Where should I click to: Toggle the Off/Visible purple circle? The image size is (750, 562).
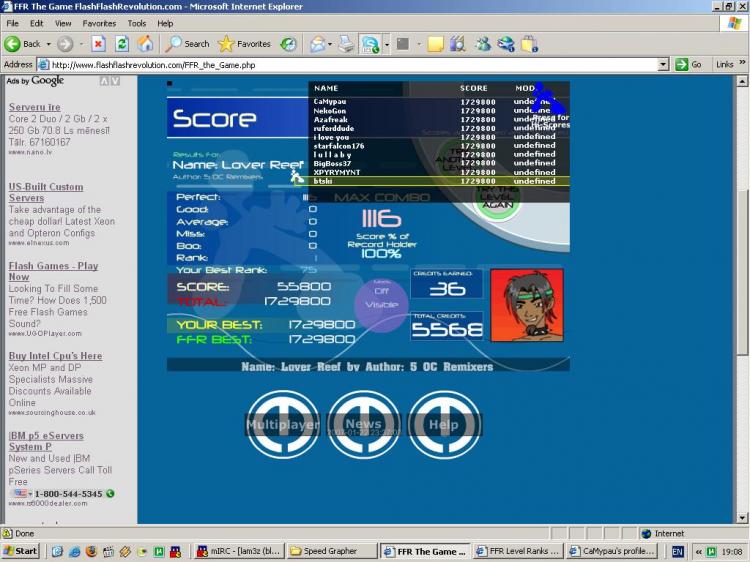tap(382, 303)
